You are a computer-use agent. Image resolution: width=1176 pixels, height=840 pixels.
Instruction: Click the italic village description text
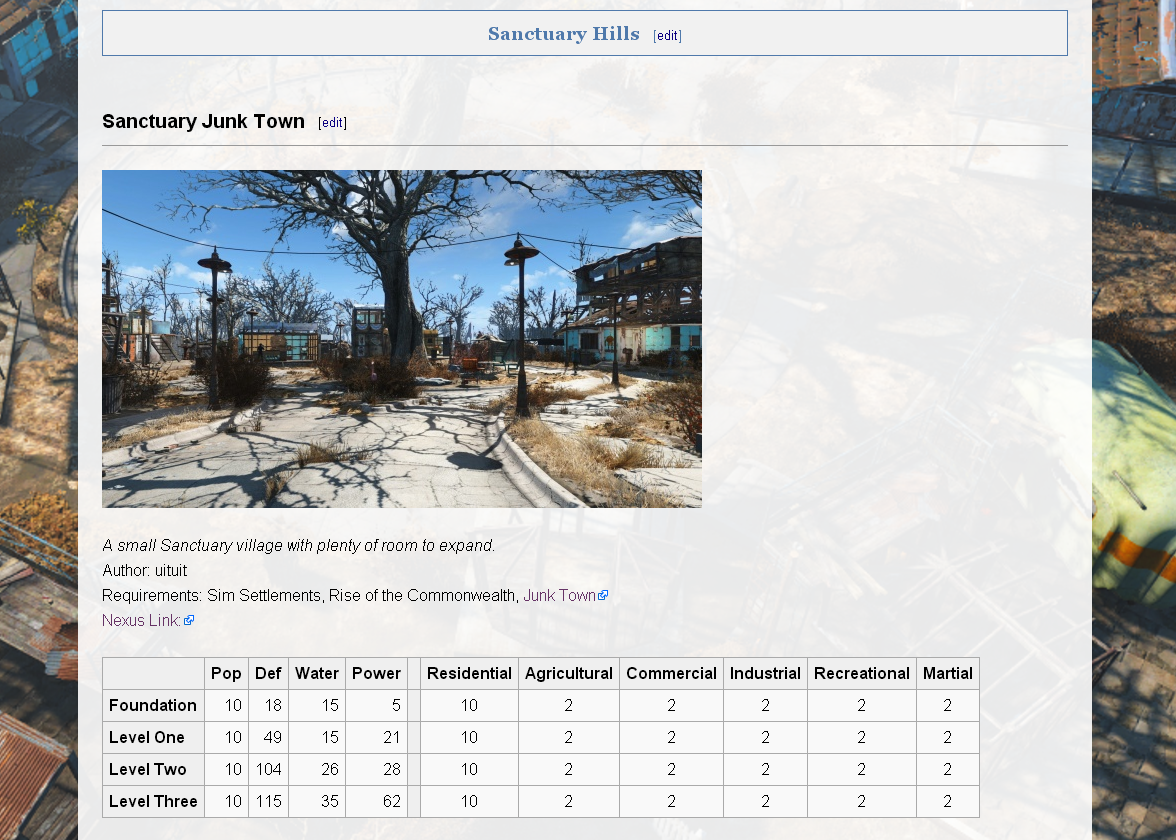(x=298, y=546)
